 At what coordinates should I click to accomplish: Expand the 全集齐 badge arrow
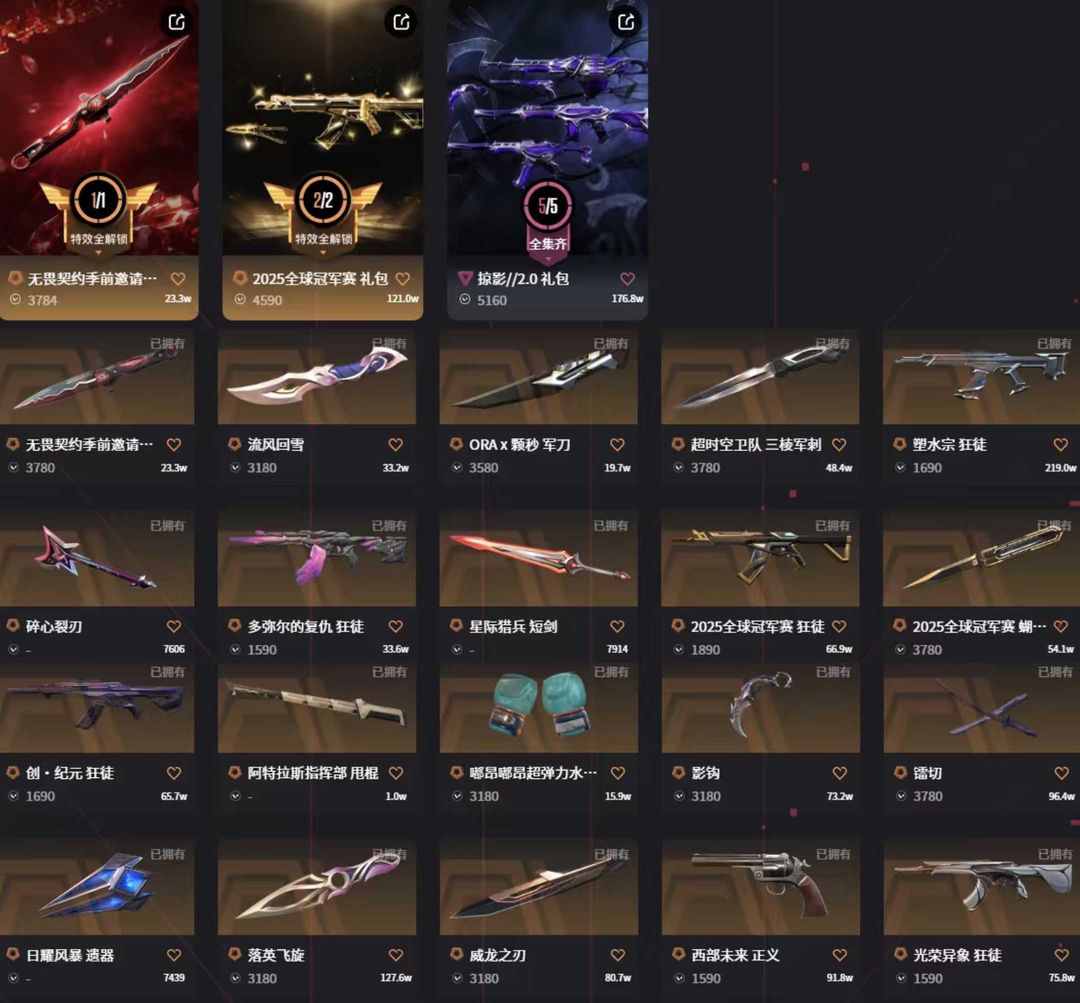pos(548,260)
